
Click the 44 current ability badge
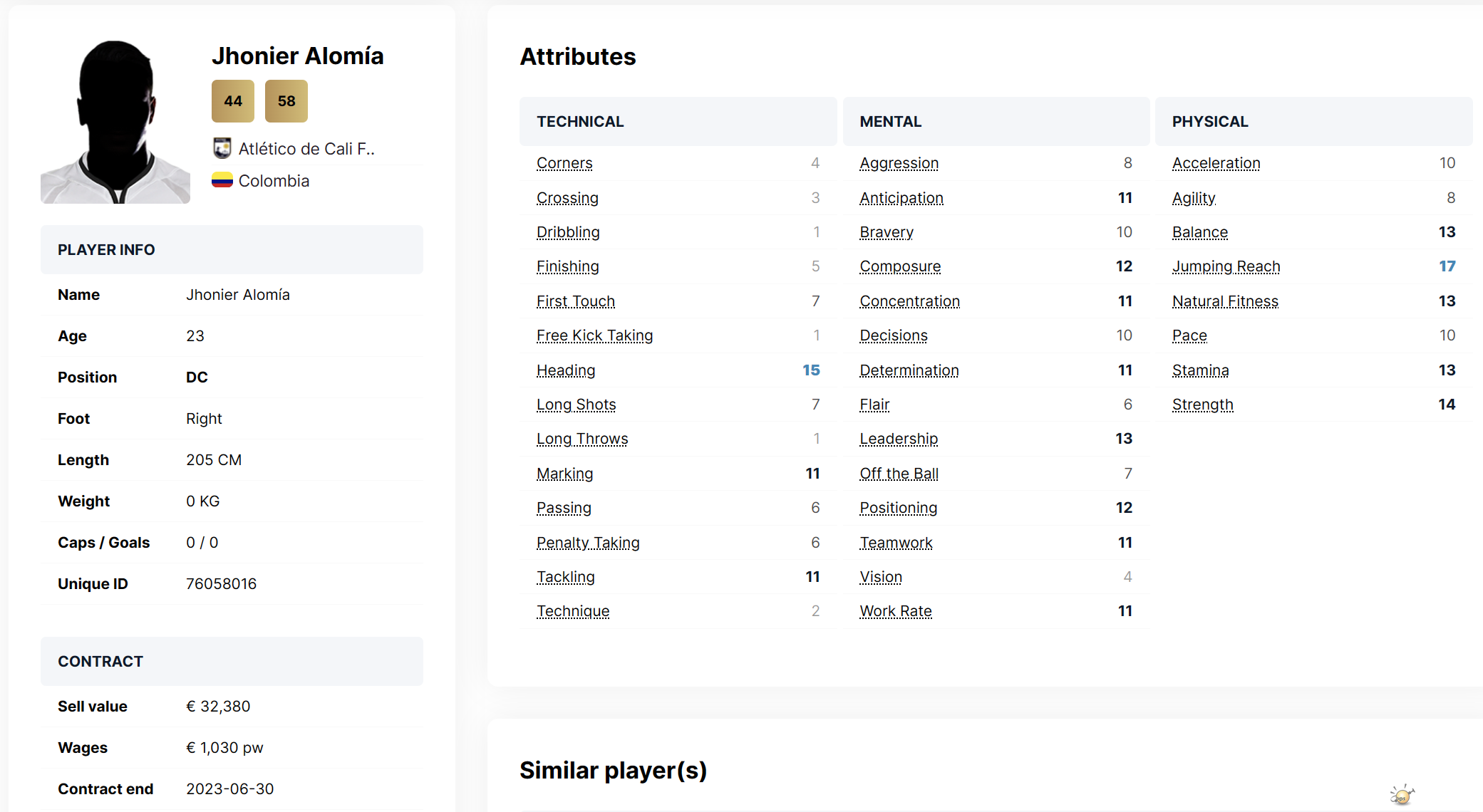coord(233,101)
